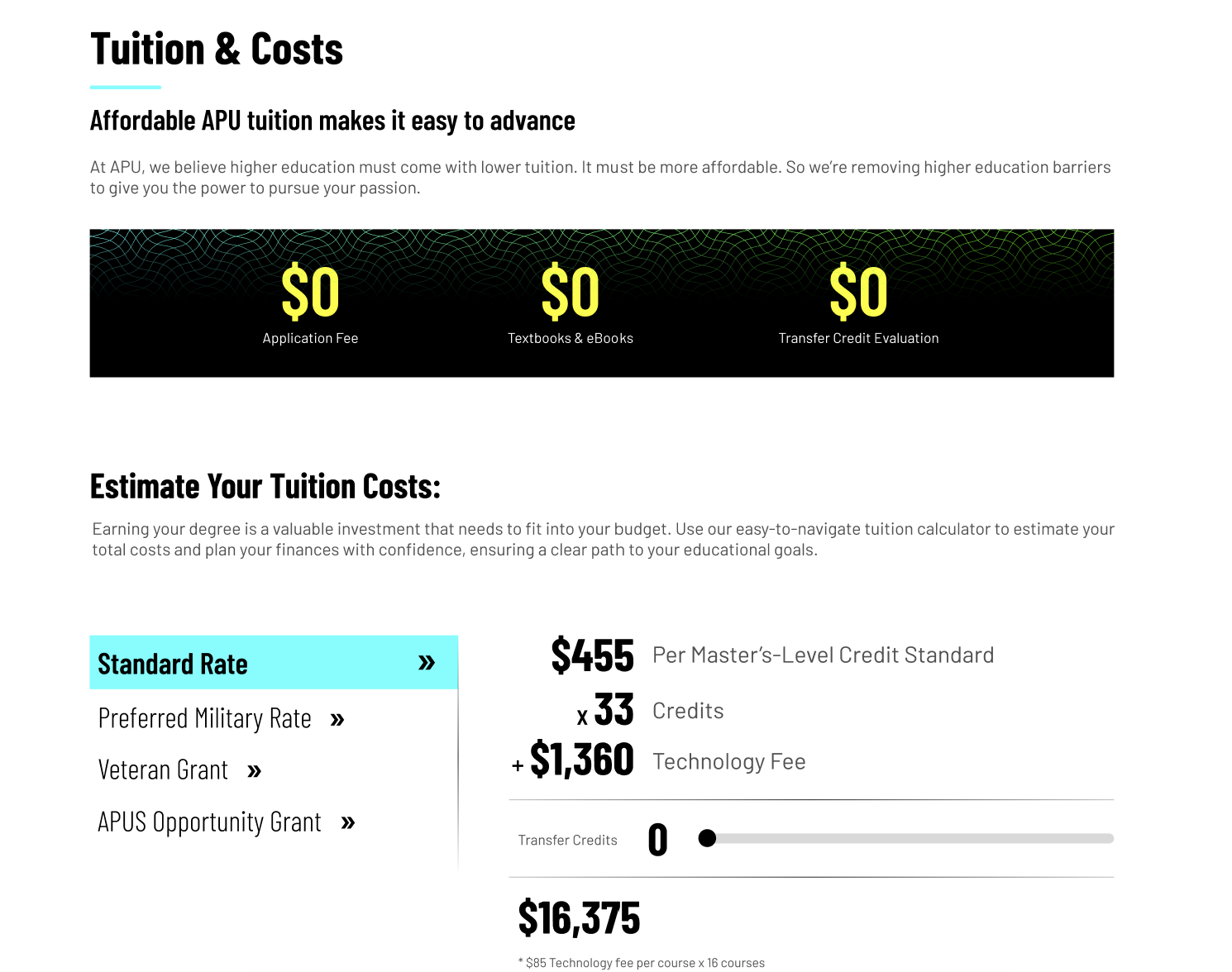Click the $1,360 Technology Fee amount
This screenshot has width=1232, height=972.
coord(581,760)
